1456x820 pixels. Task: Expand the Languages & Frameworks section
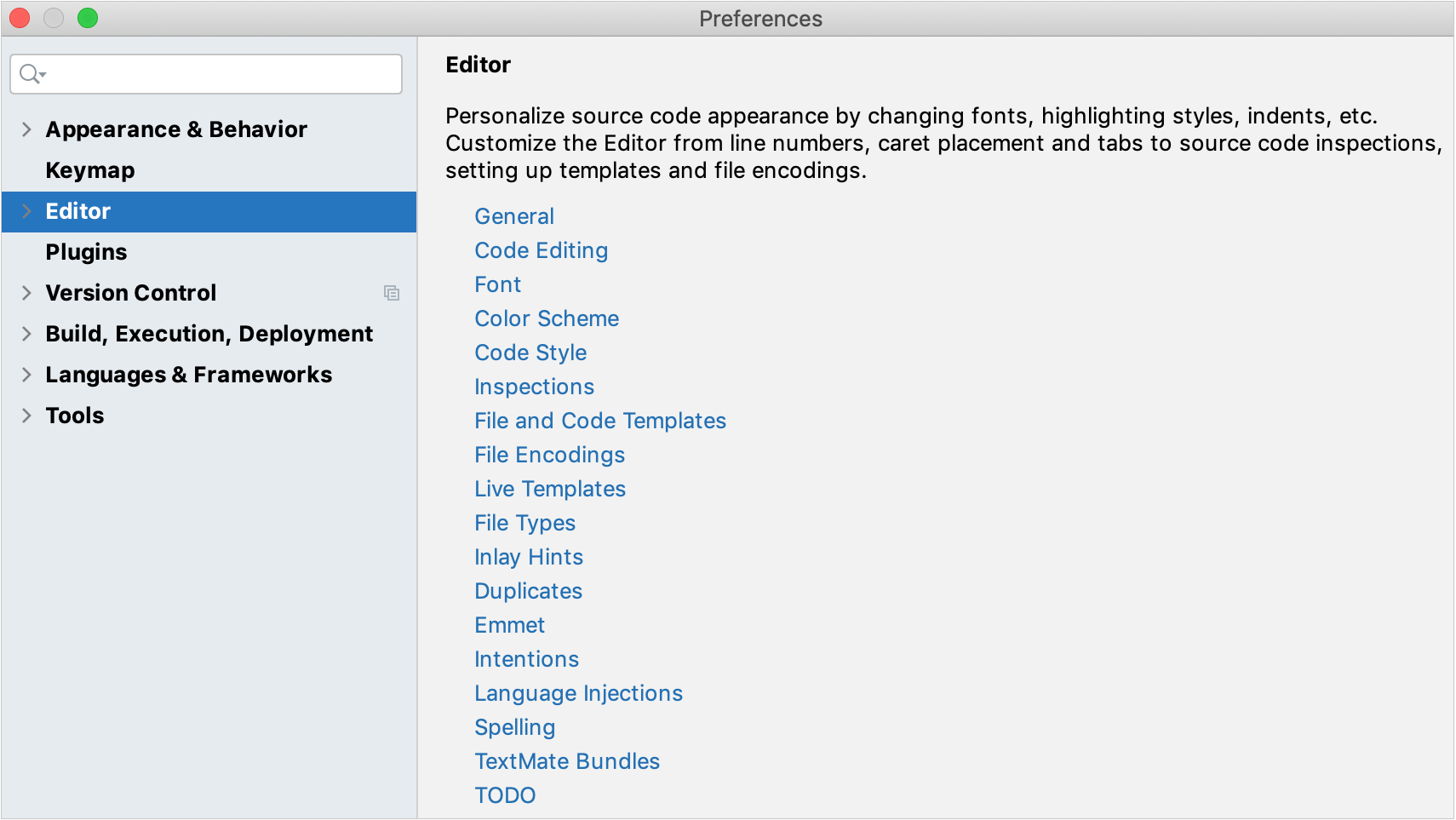(x=26, y=375)
